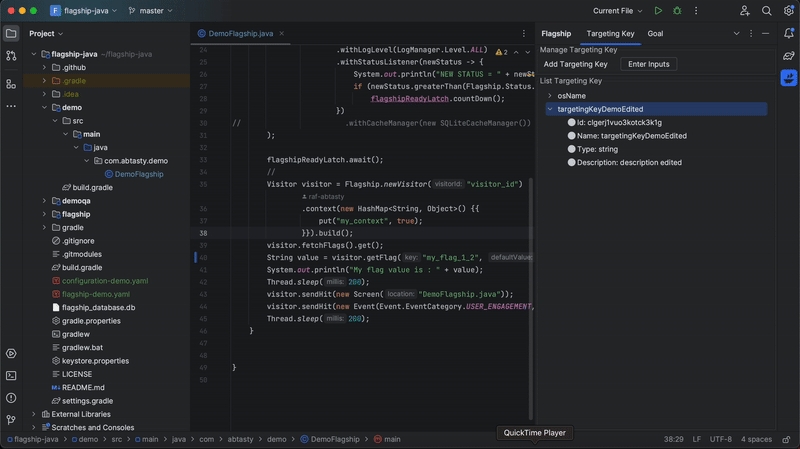Expand the osName targeting key

[x=550, y=96]
